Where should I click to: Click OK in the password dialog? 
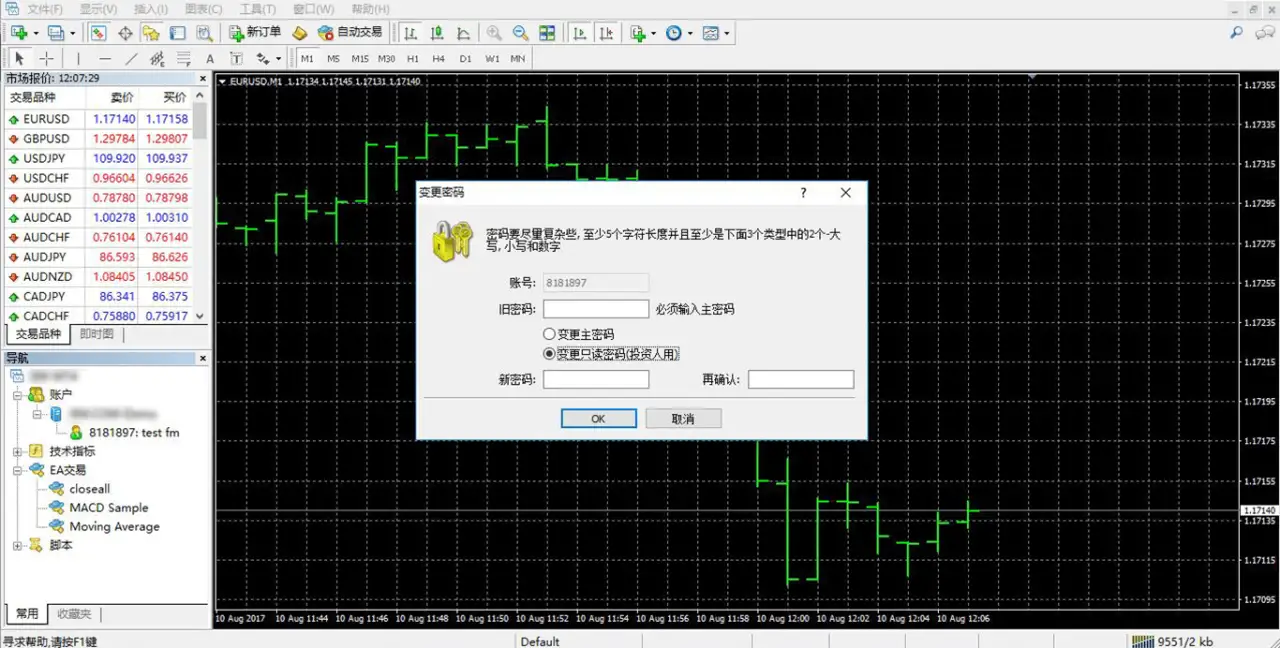click(598, 419)
